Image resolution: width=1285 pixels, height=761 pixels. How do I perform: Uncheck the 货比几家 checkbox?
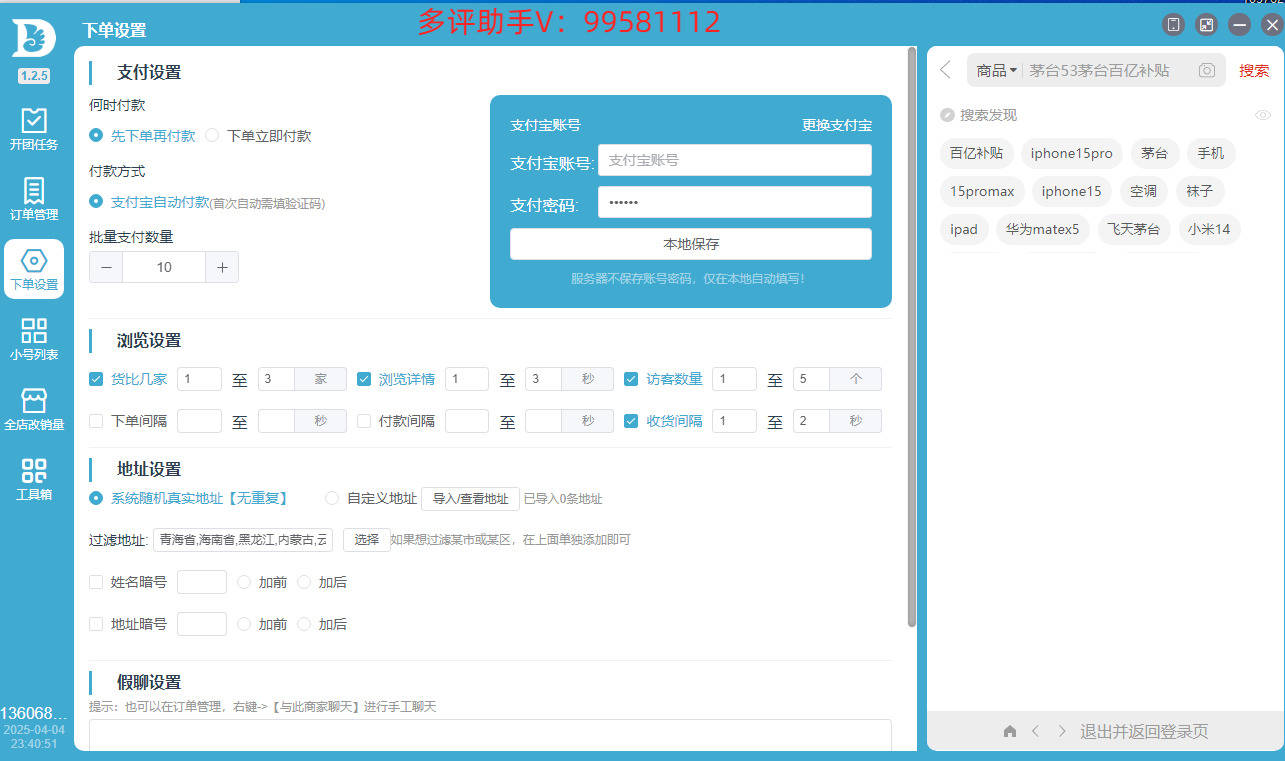97,379
